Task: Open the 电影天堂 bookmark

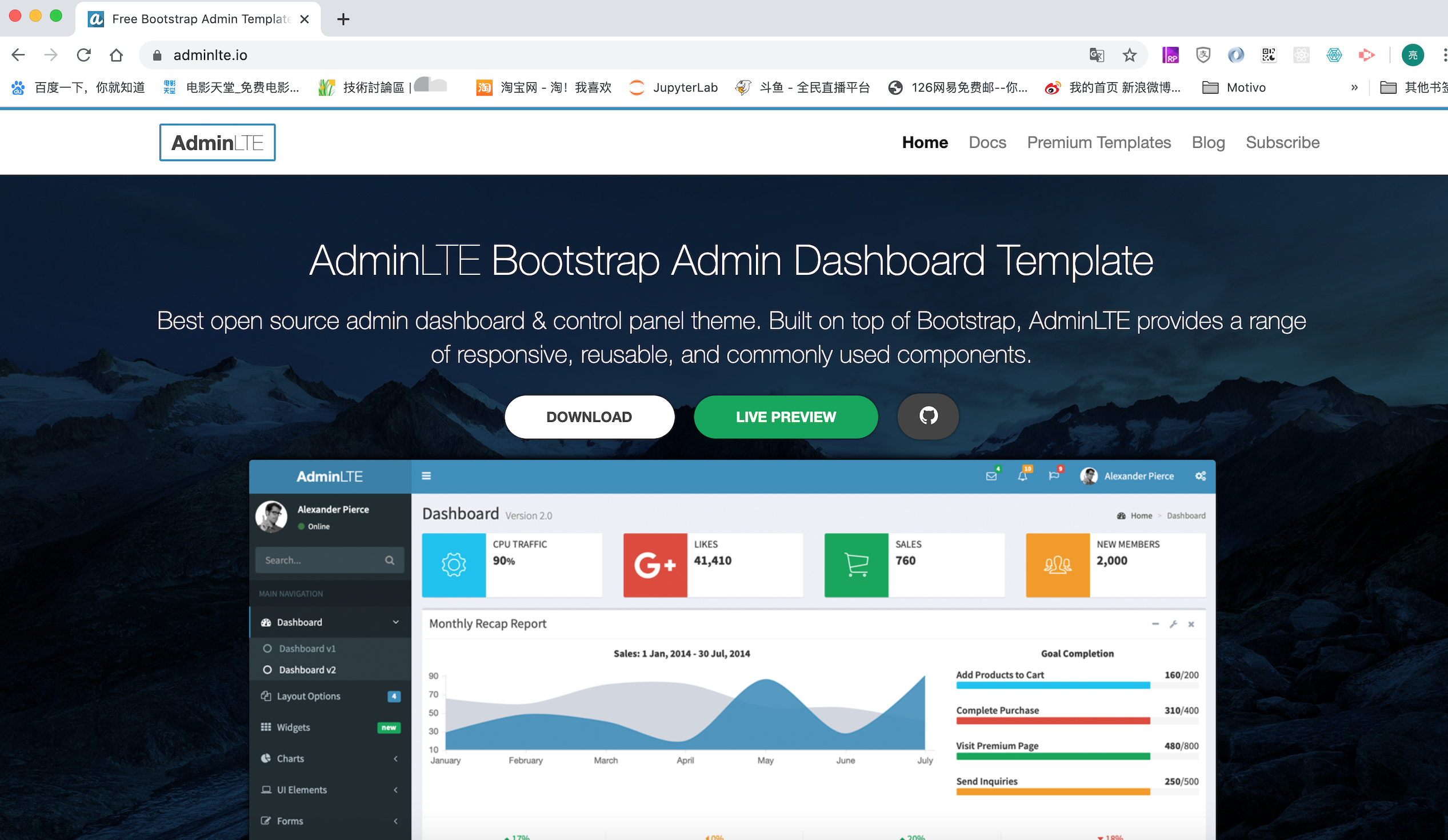Action: coord(231,87)
